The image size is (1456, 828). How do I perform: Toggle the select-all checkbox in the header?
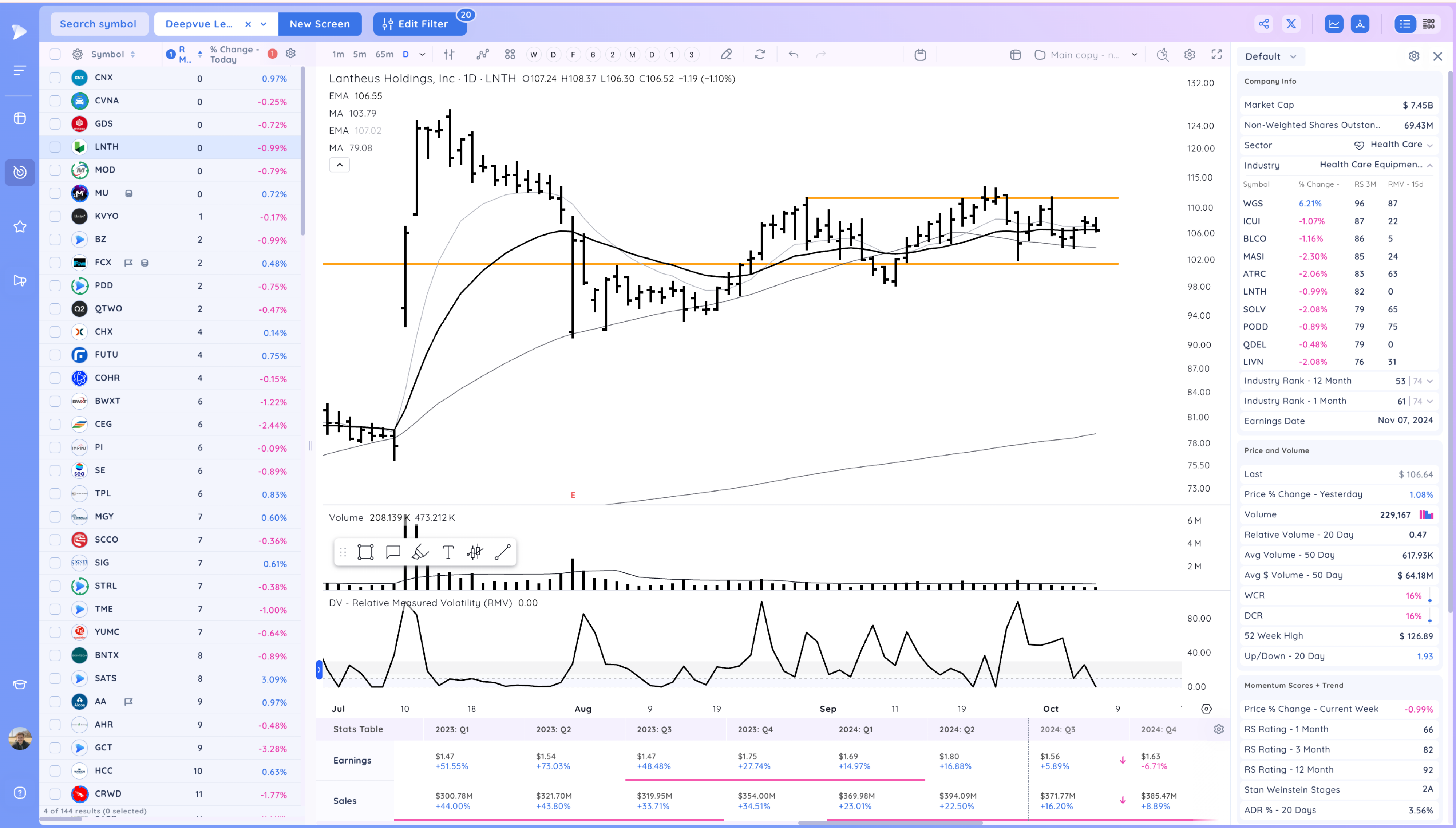click(55, 54)
